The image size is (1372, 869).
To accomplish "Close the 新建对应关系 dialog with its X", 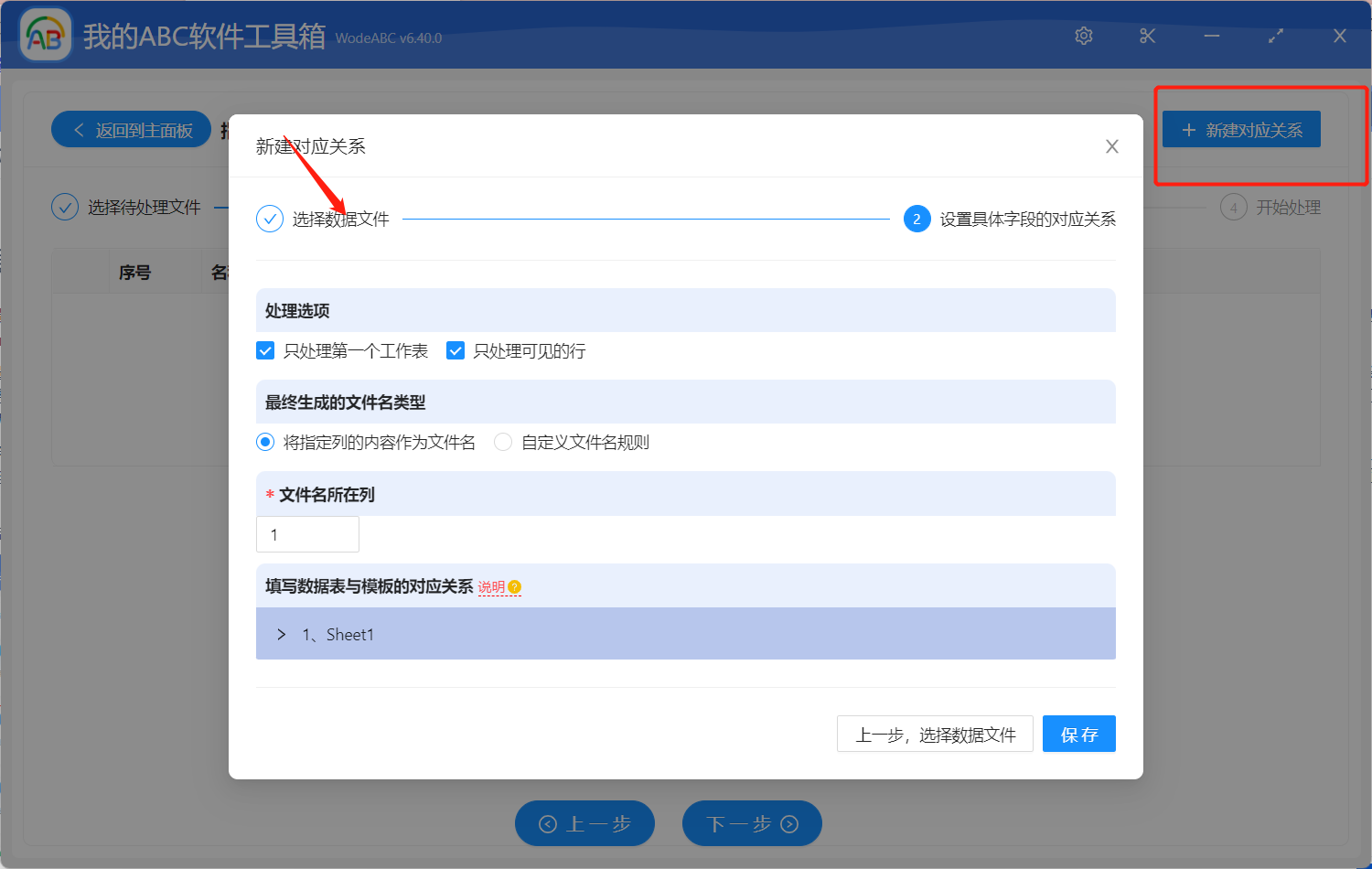I will pos(1111,146).
